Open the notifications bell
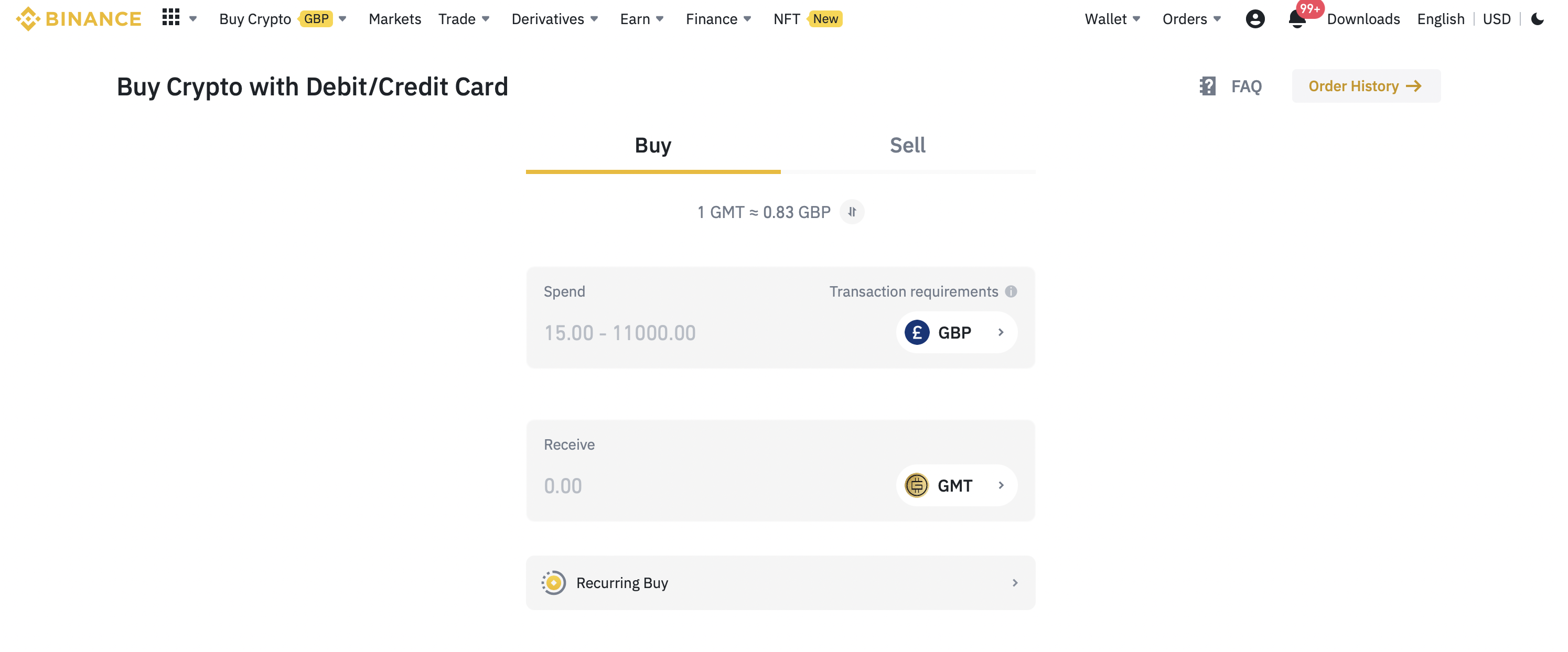The height and width of the screenshot is (652, 1568). [x=1296, y=19]
